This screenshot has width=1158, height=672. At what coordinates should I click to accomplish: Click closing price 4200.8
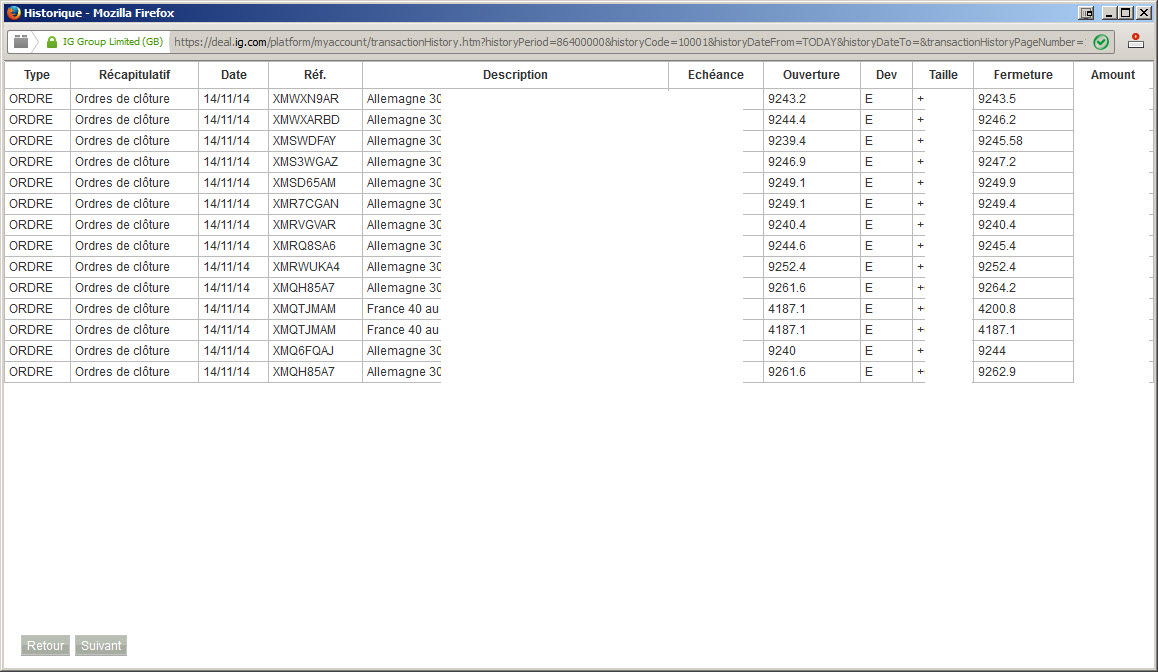tap(997, 309)
